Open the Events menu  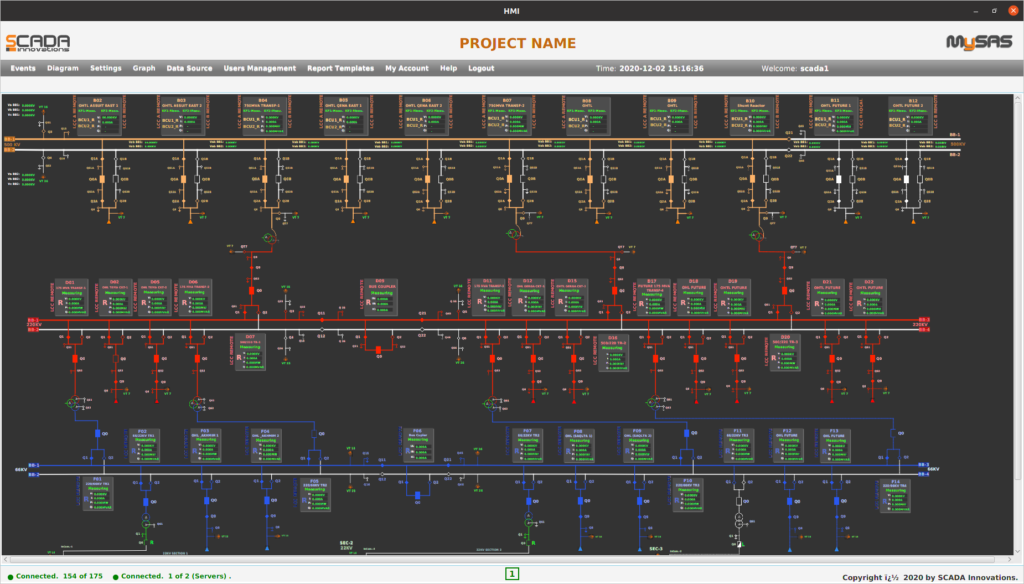coord(22,68)
